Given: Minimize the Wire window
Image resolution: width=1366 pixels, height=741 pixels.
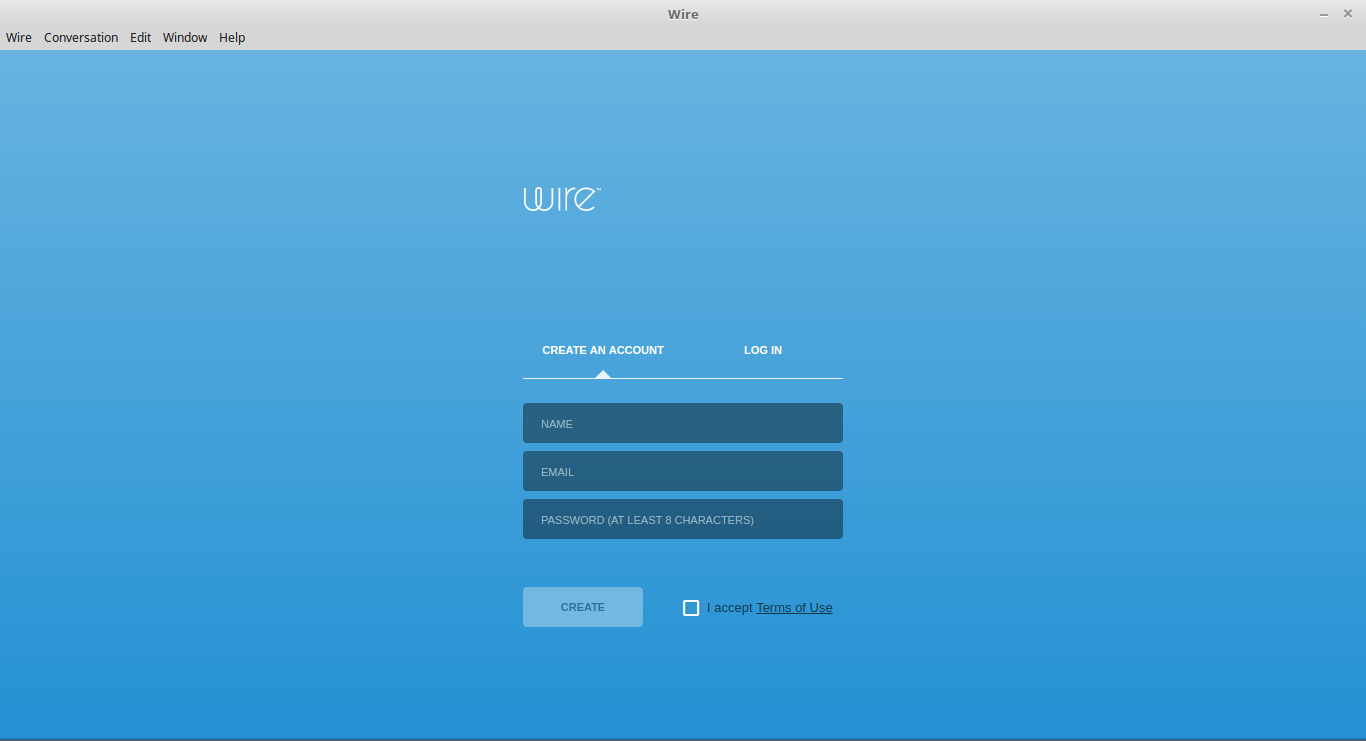Looking at the screenshot, I should click(x=1324, y=14).
